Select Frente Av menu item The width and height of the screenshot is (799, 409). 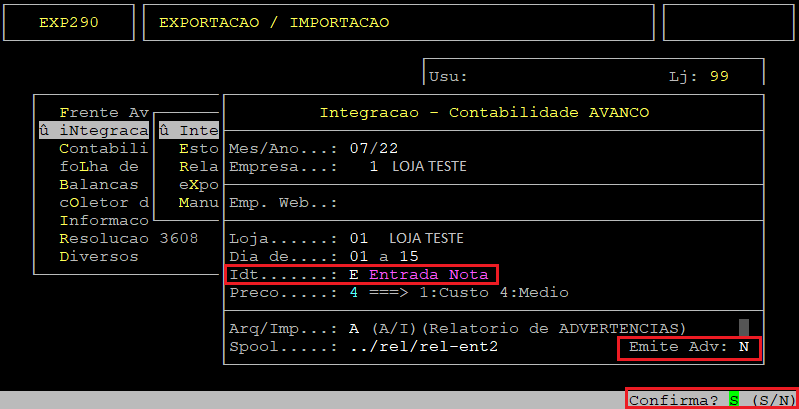[x=104, y=112]
